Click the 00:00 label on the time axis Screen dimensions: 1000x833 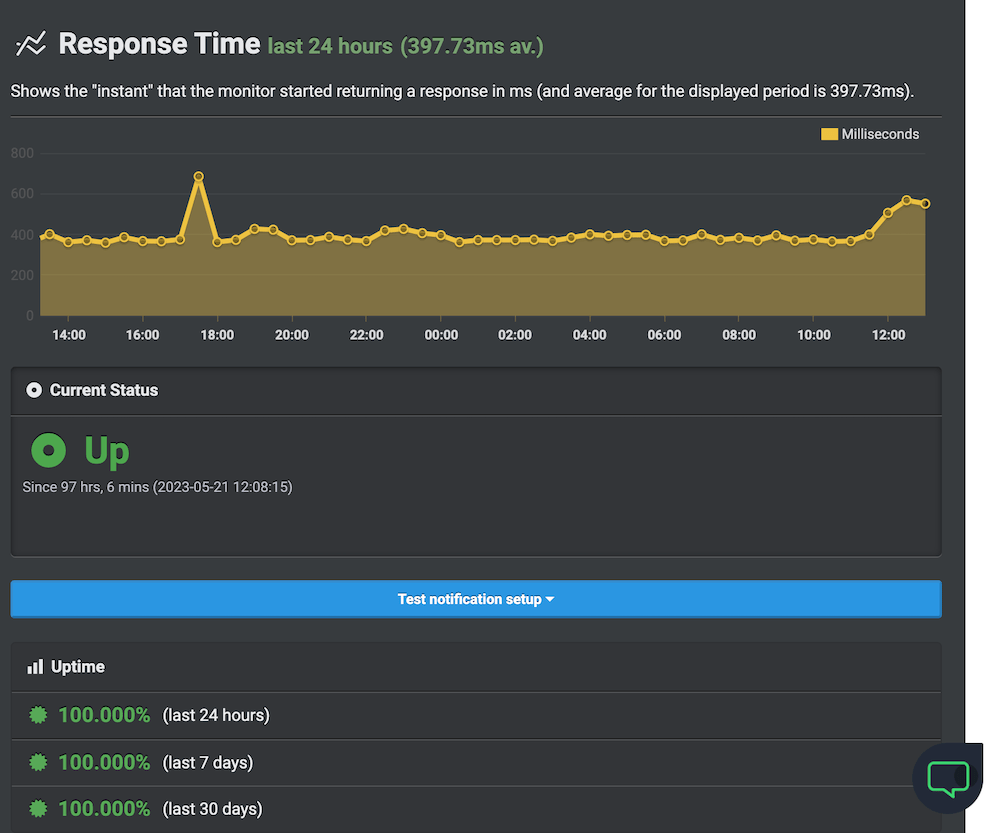click(441, 335)
